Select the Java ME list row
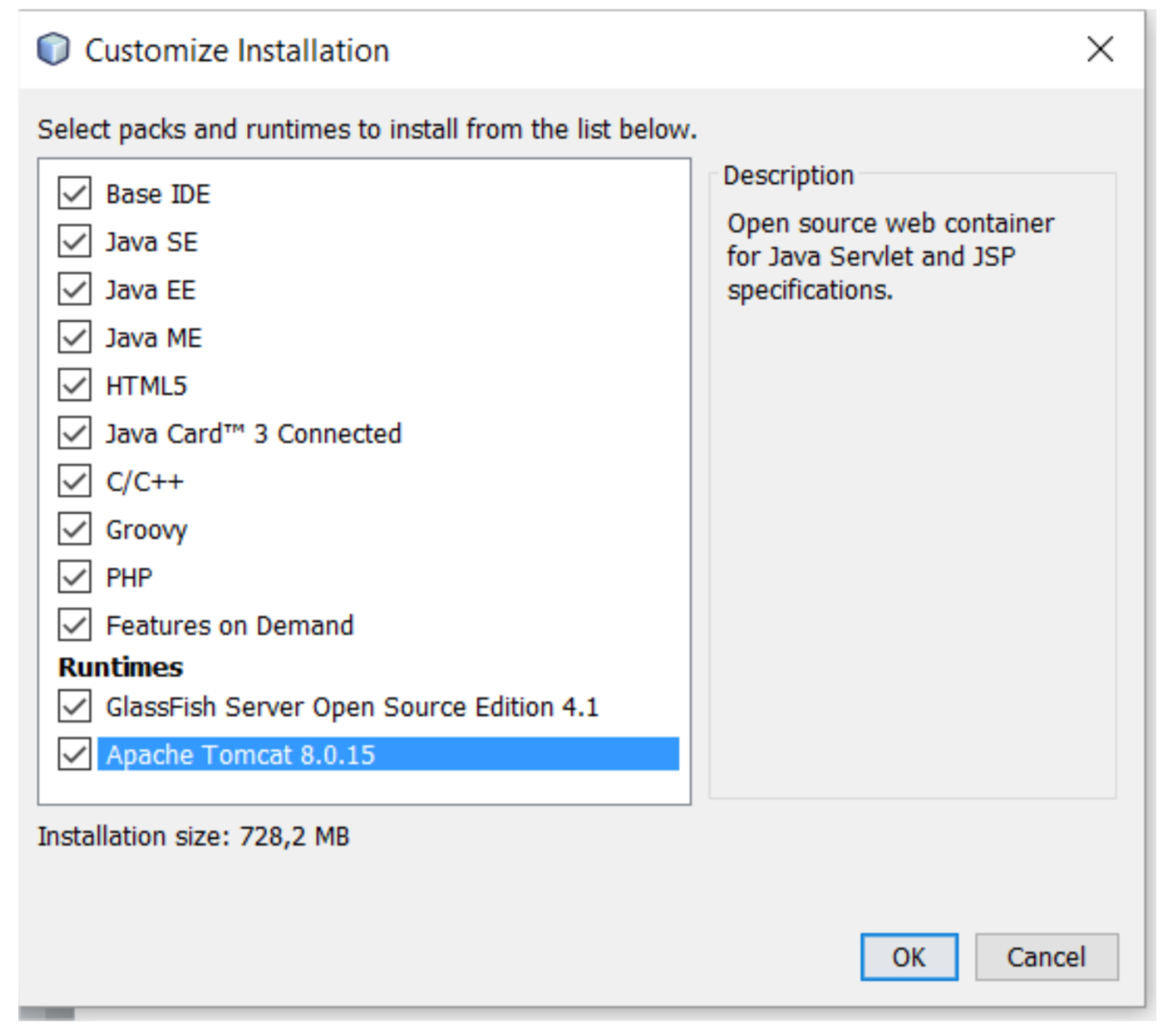Screen dimensions: 1170x1036 tap(154, 338)
